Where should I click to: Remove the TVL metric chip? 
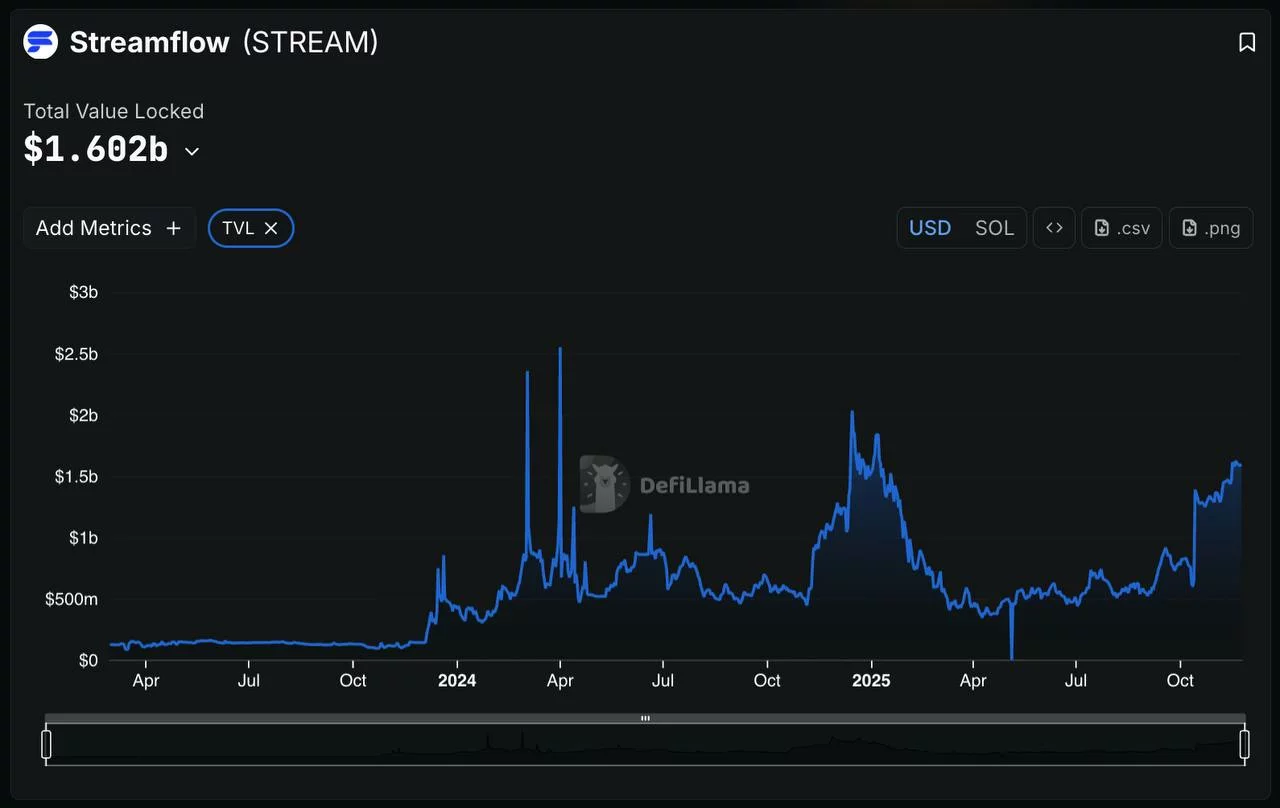coord(271,228)
